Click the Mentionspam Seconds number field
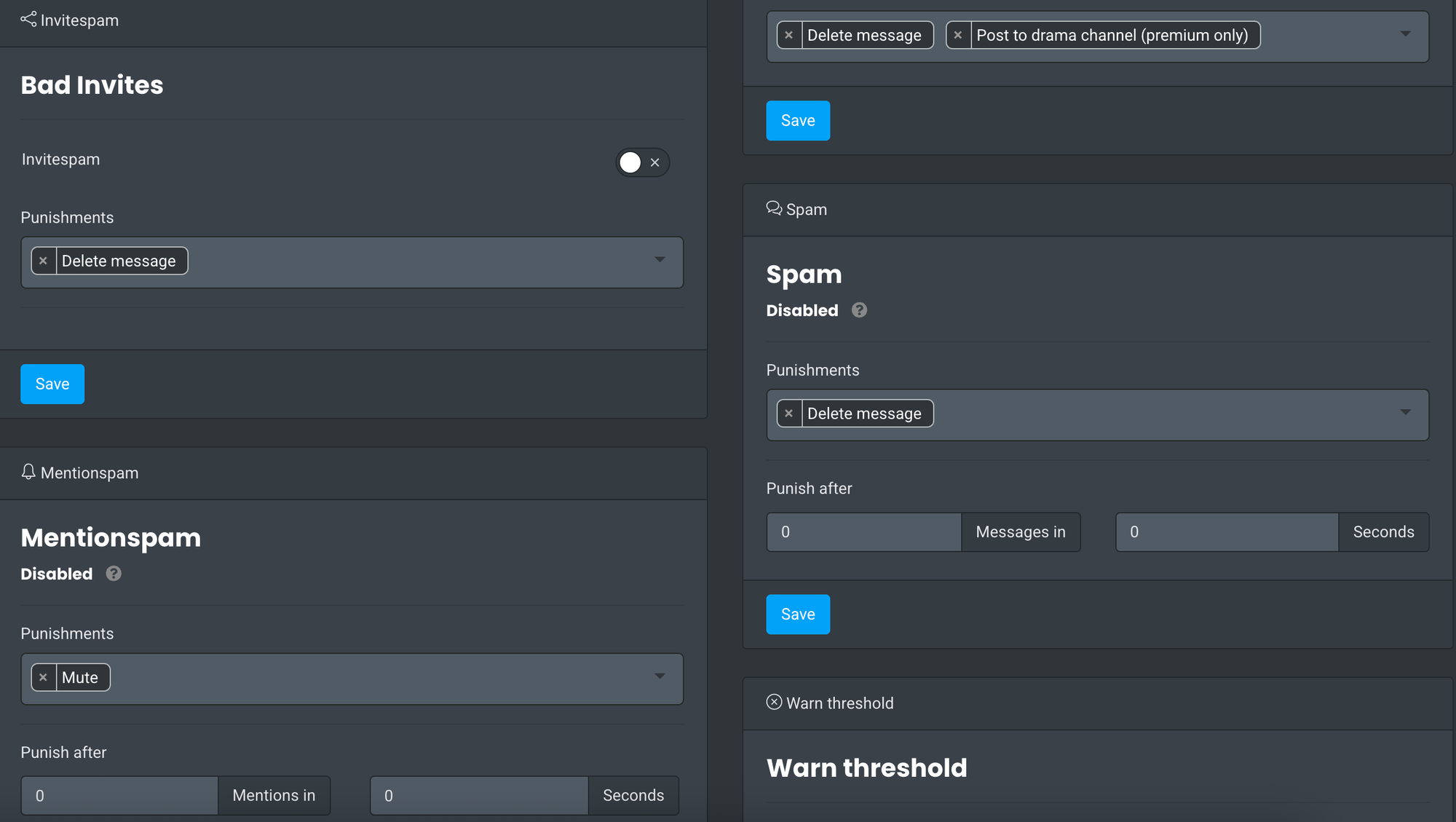Image resolution: width=1456 pixels, height=822 pixels. (x=478, y=796)
